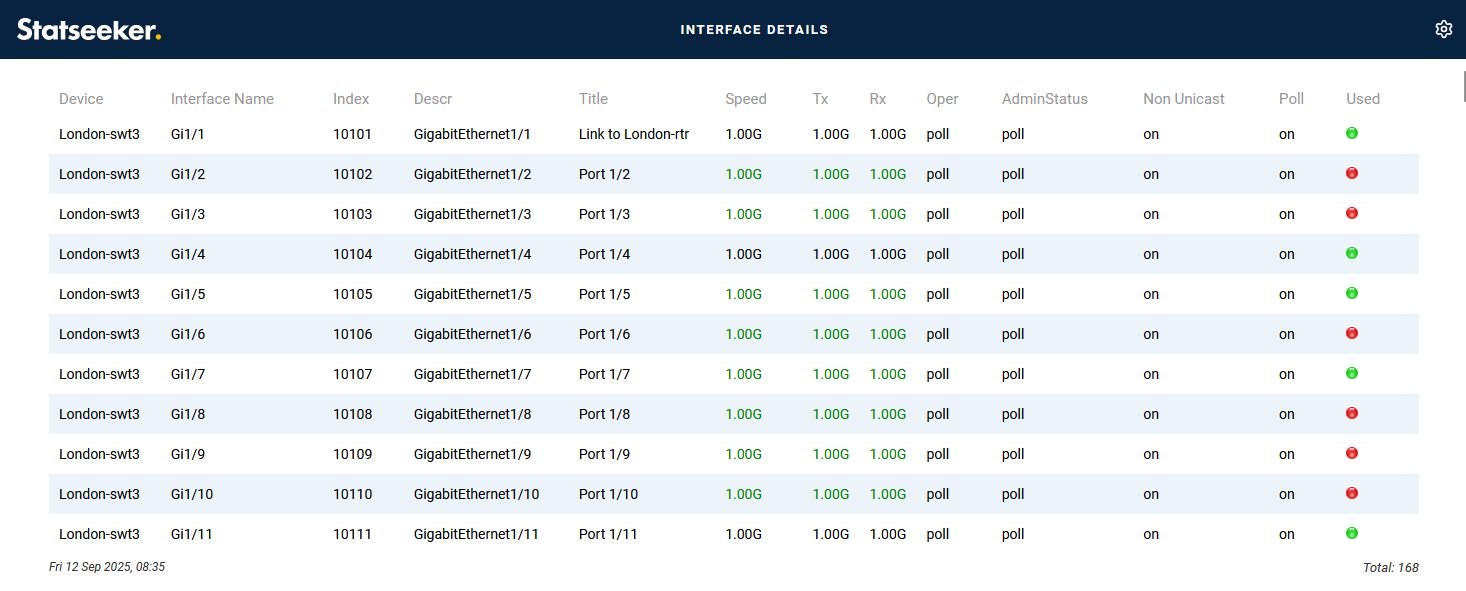This screenshot has height=591, width=1466.
Task: Sort by Used column header
Action: 1362,99
